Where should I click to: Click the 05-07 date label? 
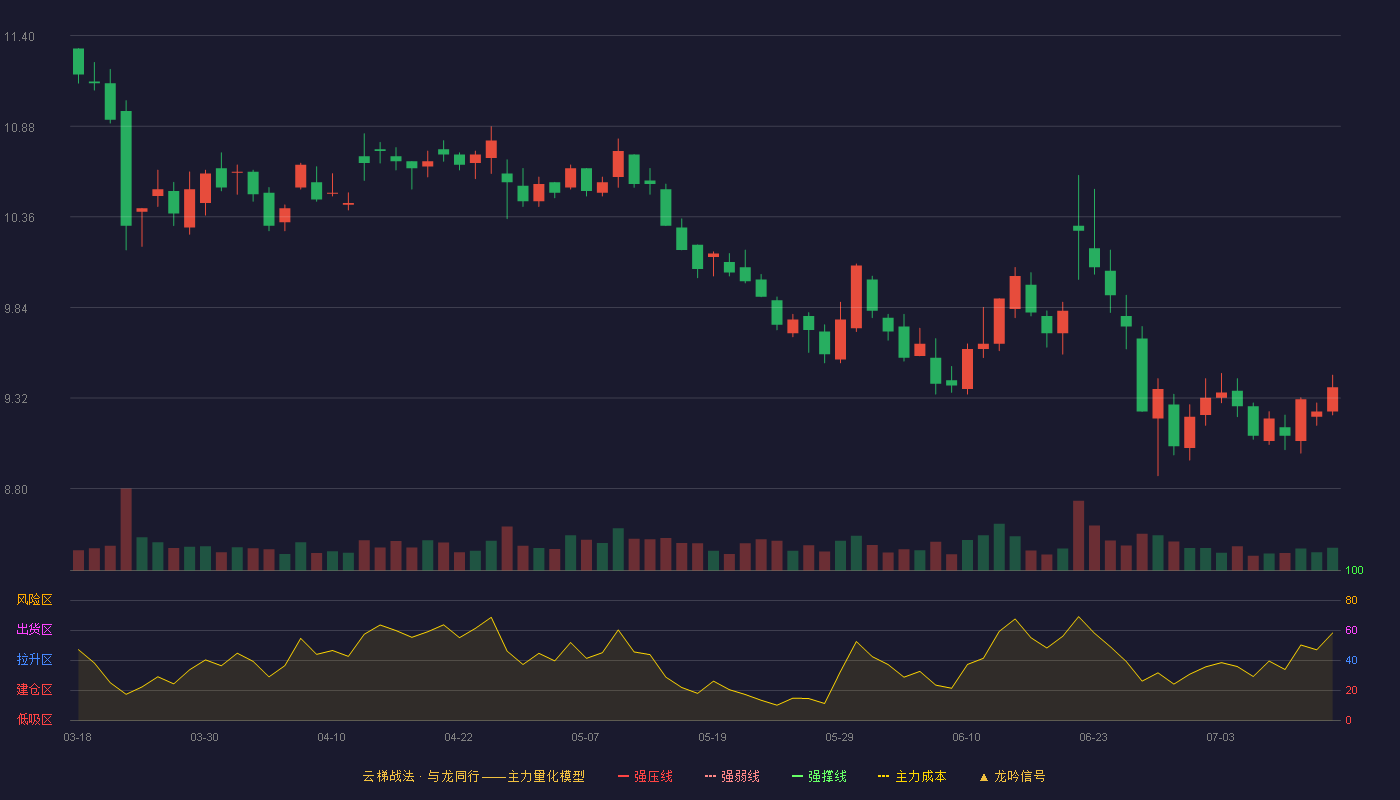pyautogui.click(x=585, y=737)
